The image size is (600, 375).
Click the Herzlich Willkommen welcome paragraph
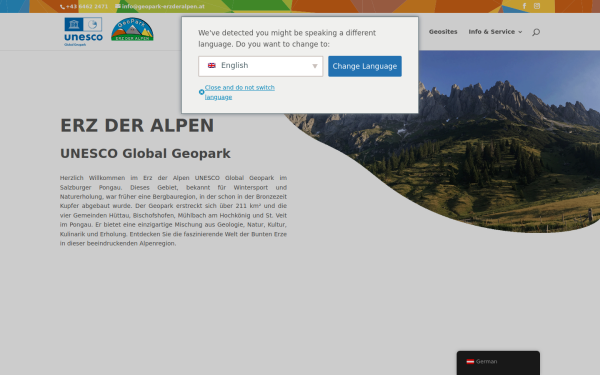click(173, 210)
